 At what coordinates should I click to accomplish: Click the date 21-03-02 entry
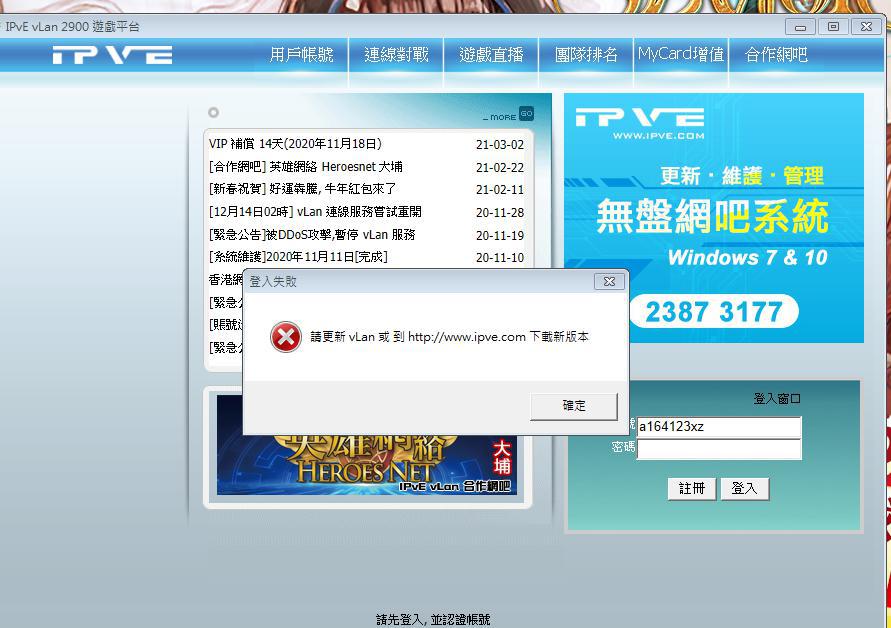click(x=500, y=145)
